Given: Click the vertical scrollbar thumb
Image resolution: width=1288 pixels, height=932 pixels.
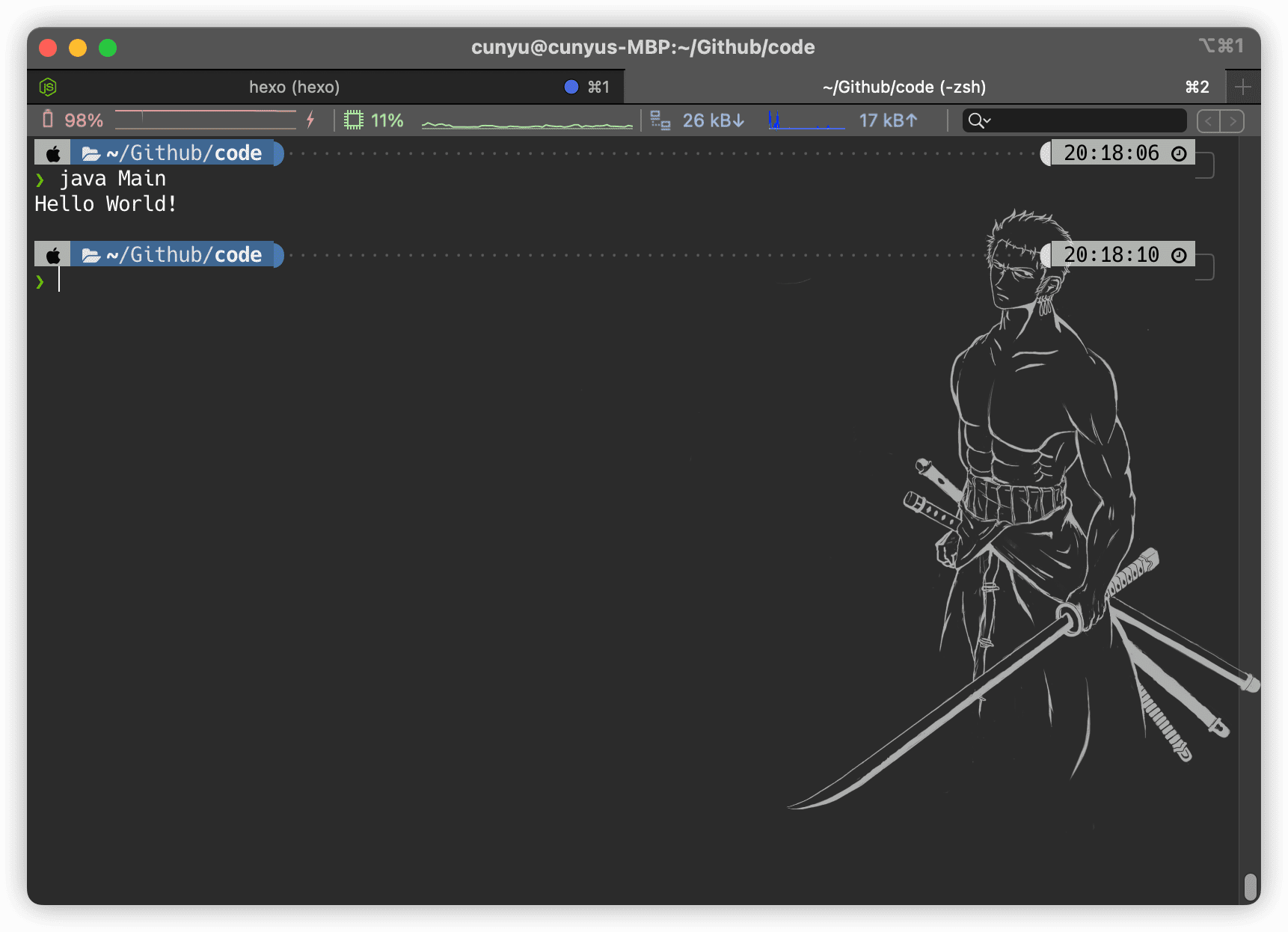Looking at the screenshot, I should (1250, 887).
